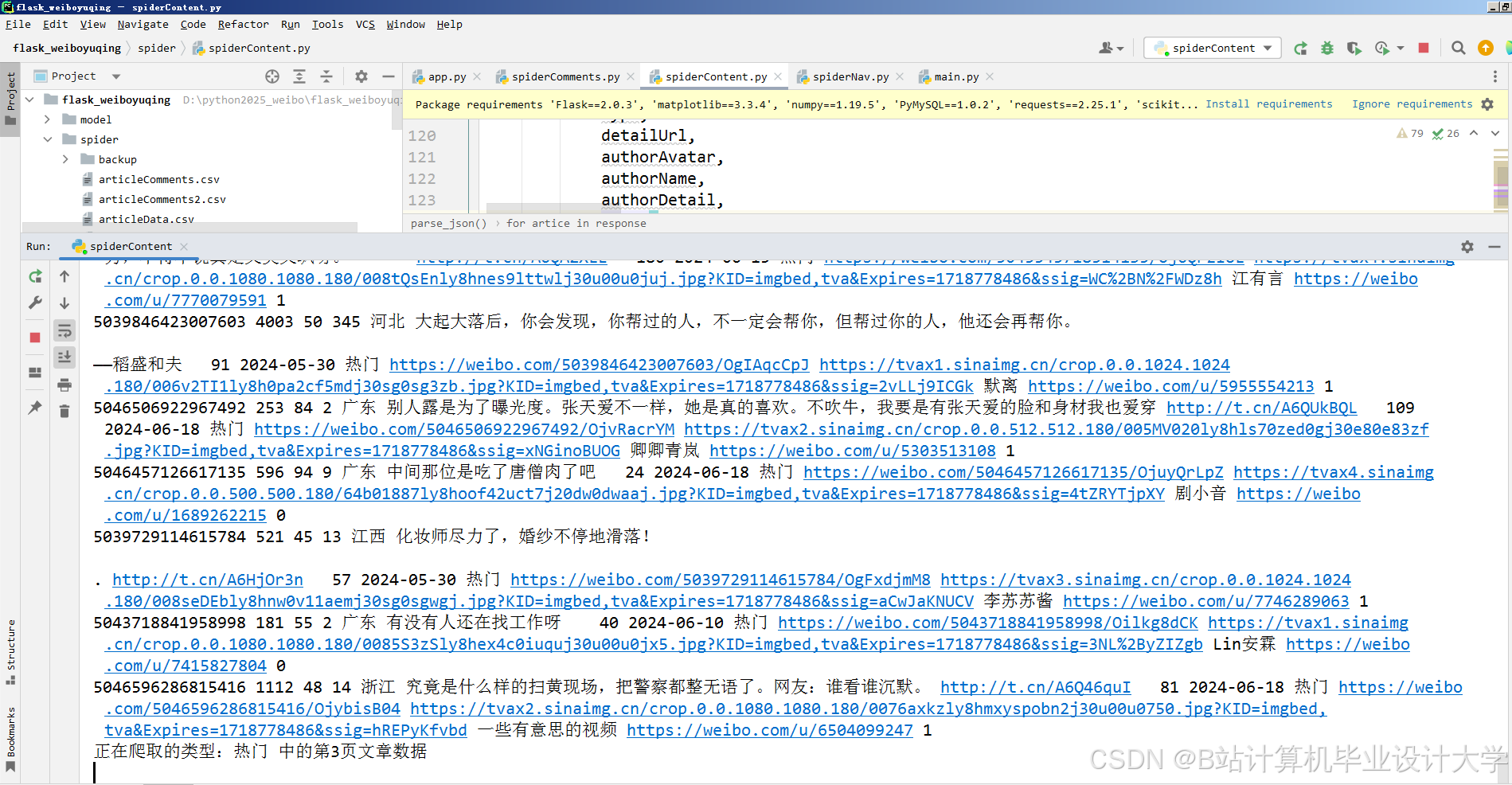This screenshot has width=1512, height=785.
Task: Open Project panel settings gear
Action: (x=361, y=76)
